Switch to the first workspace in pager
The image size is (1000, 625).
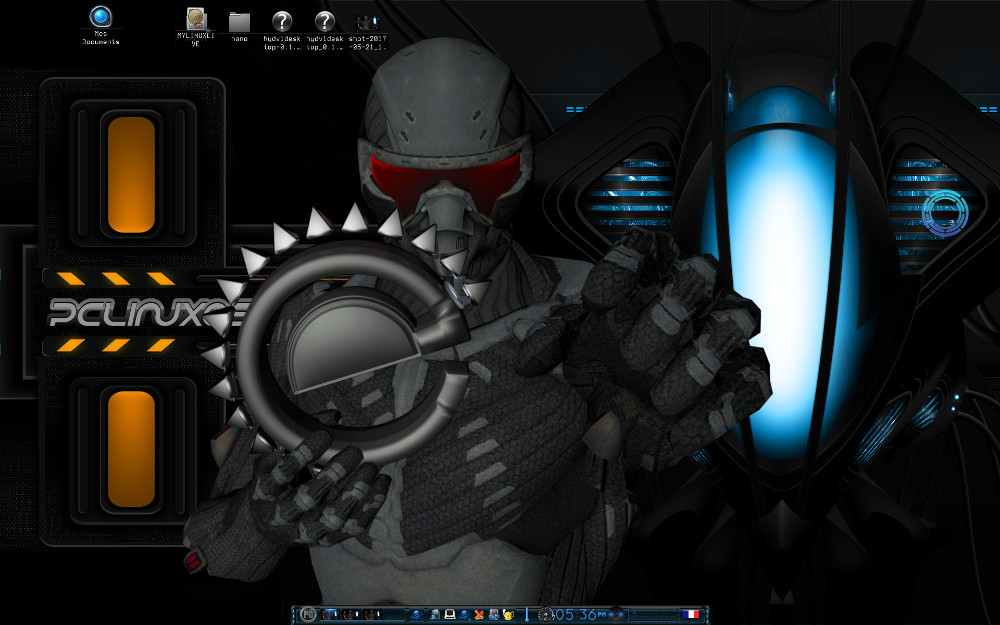330,614
